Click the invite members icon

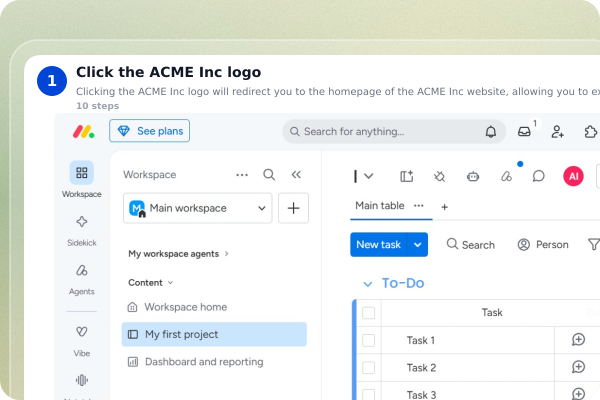(557, 132)
